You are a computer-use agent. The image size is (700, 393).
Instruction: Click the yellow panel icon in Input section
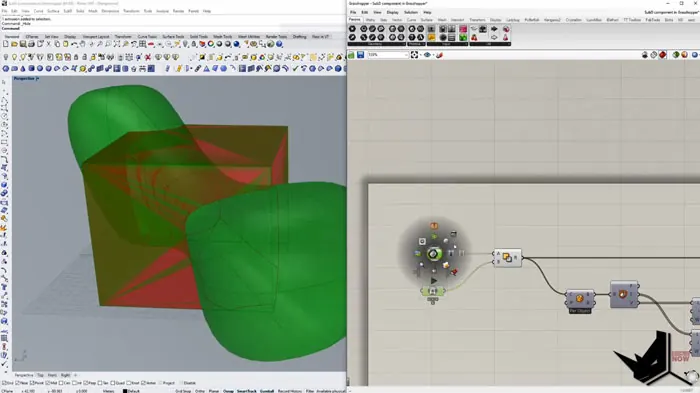click(431, 38)
